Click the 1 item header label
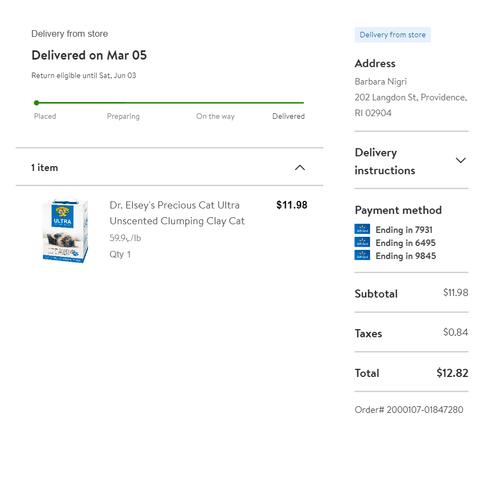This screenshot has width=500, height=486. pos(45,168)
